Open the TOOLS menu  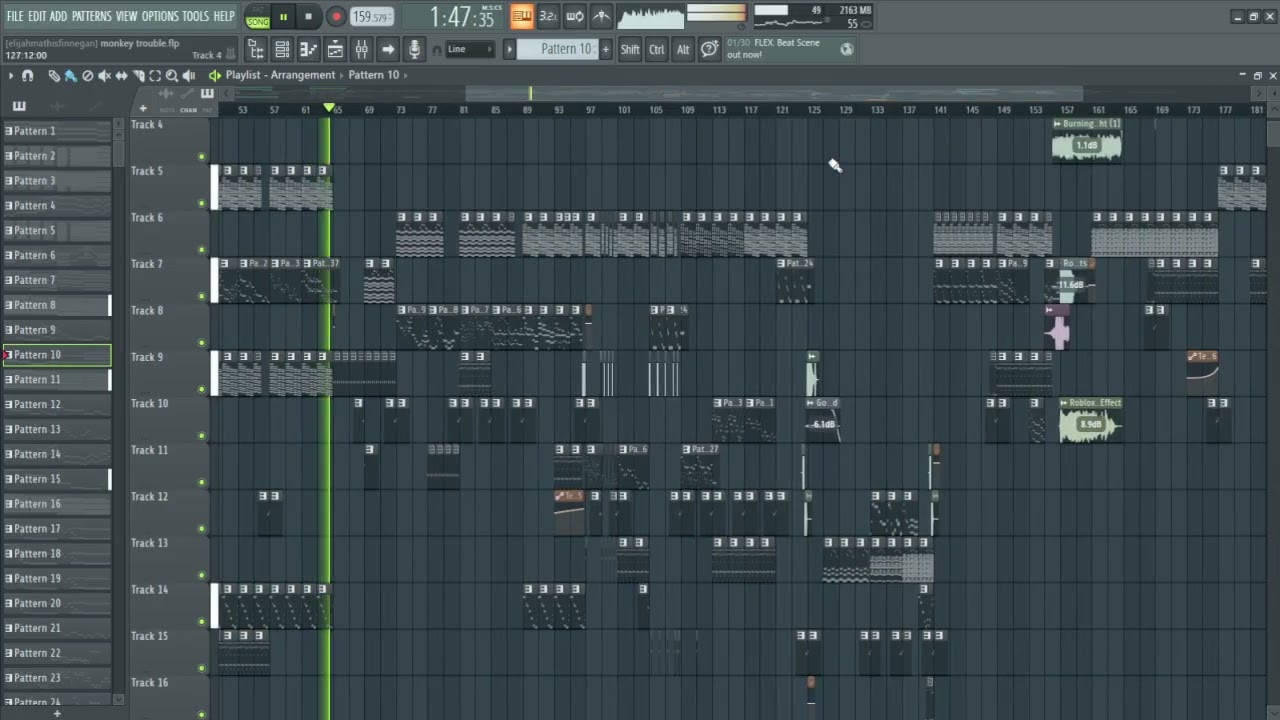coord(196,16)
